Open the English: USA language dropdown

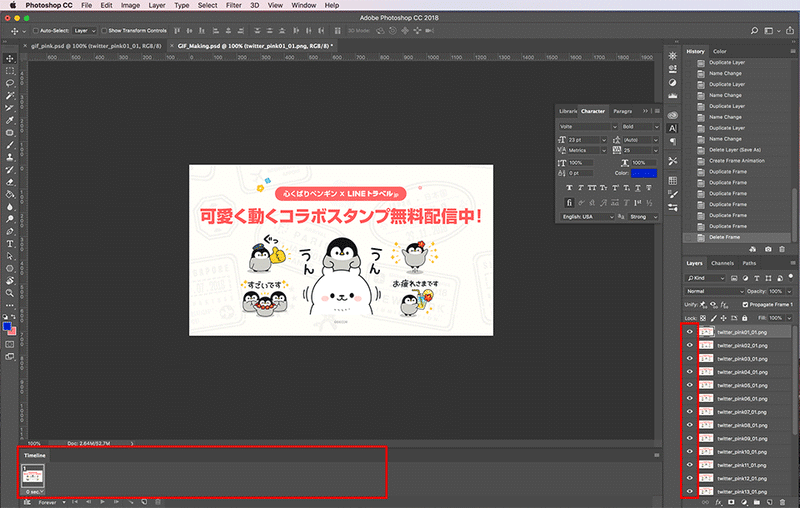click(587, 217)
